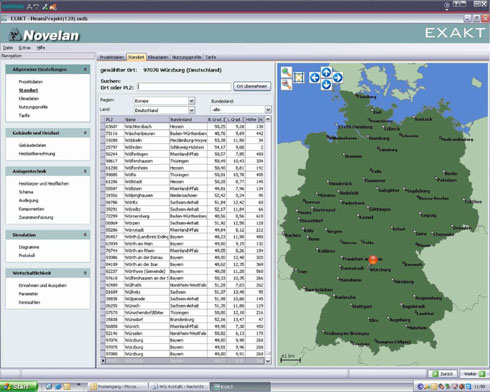Screen dimensions: 490x392
Task: Click the table's vertical scrollbar up arrow
Action: (x=268, y=119)
